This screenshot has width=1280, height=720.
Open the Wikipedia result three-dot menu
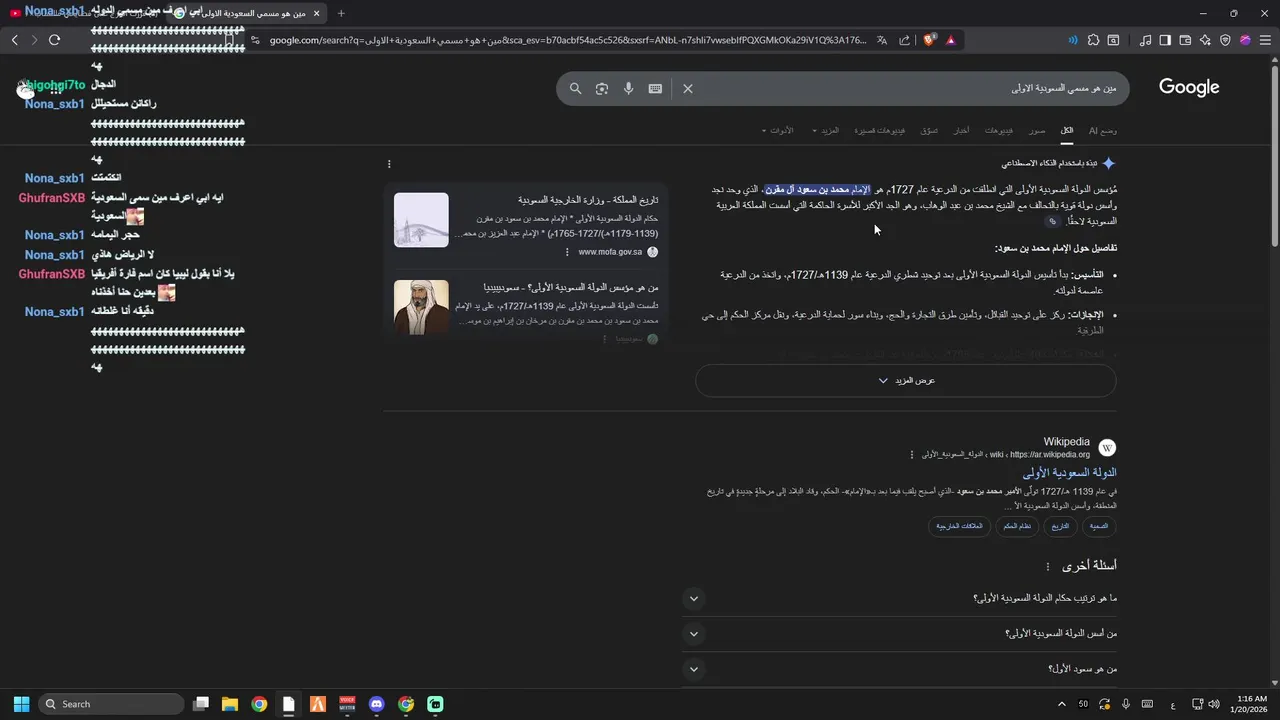point(912,454)
